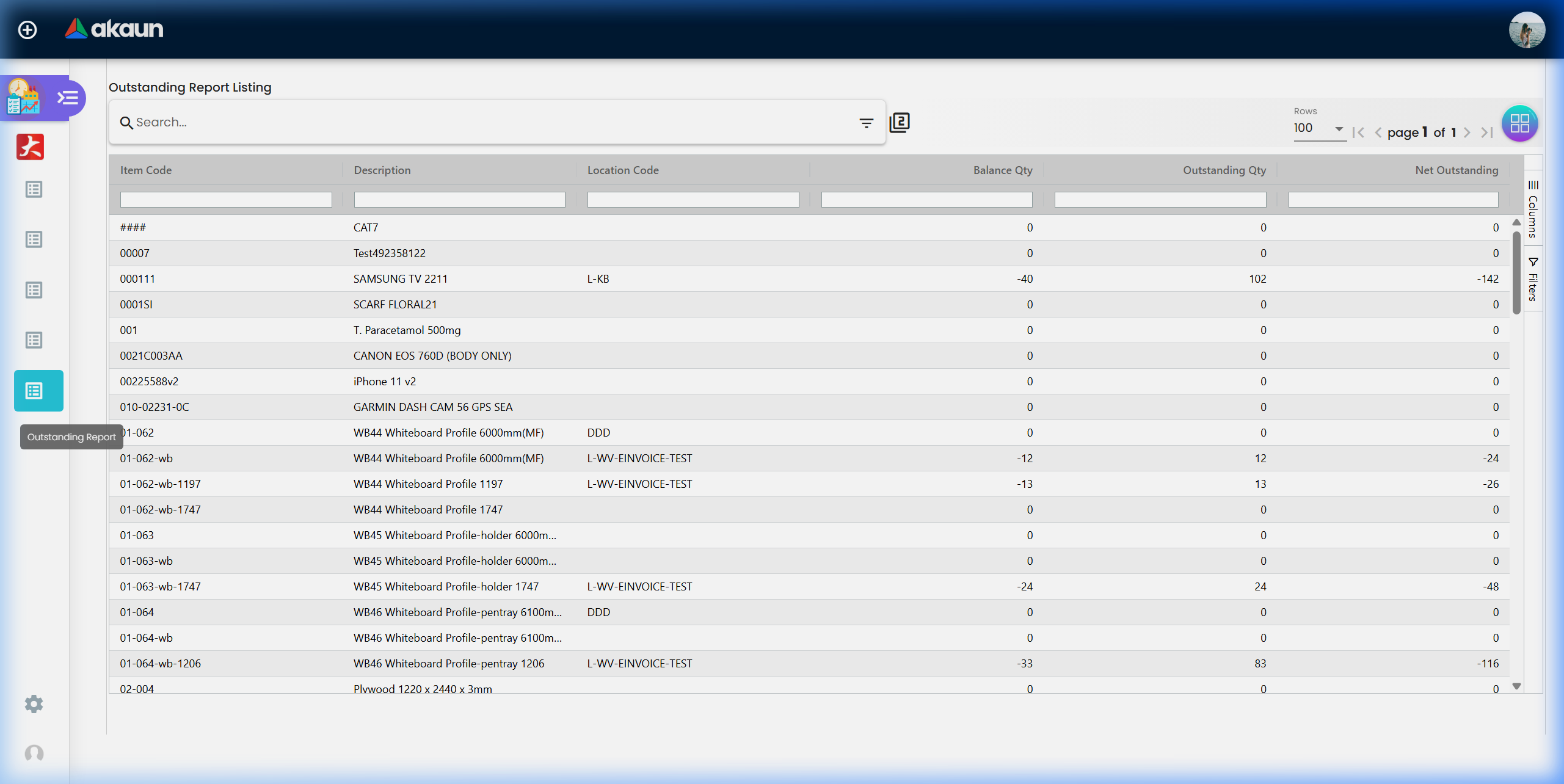Open advanced search filter icon
The height and width of the screenshot is (784, 1564).
[866, 123]
